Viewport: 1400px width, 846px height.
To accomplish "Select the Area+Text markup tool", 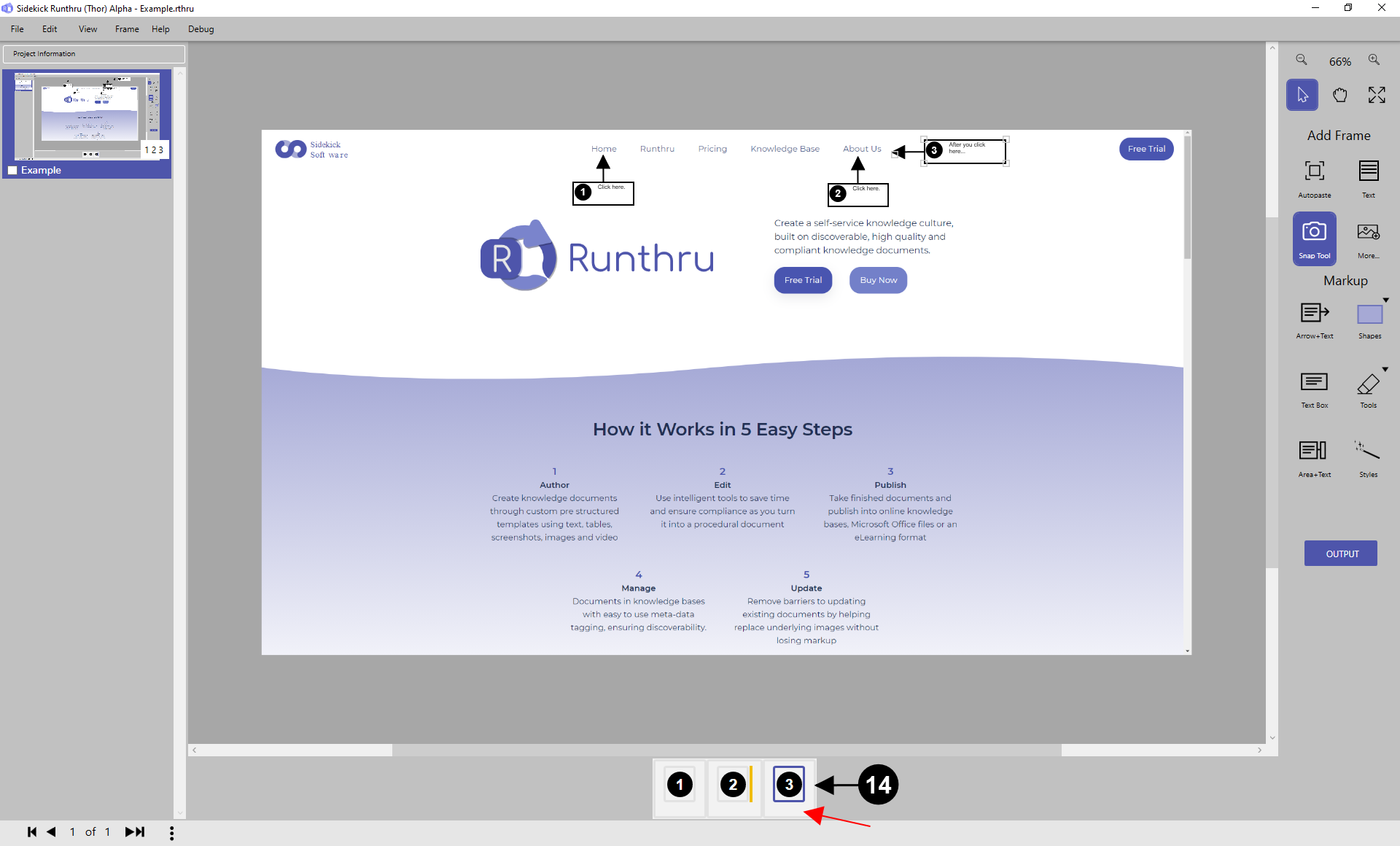I will coord(1315,458).
